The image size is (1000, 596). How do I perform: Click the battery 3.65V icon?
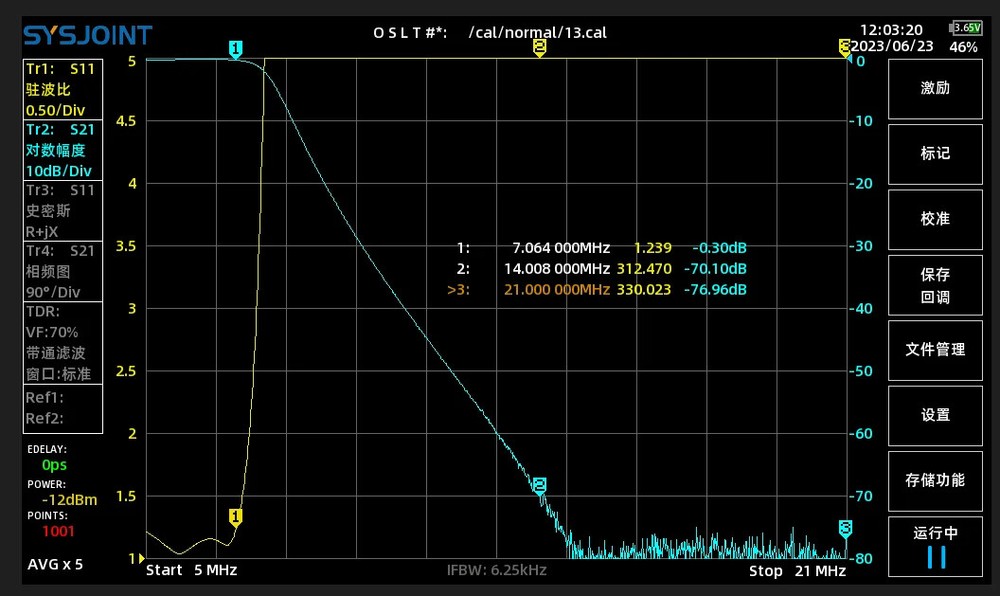point(966,28)
